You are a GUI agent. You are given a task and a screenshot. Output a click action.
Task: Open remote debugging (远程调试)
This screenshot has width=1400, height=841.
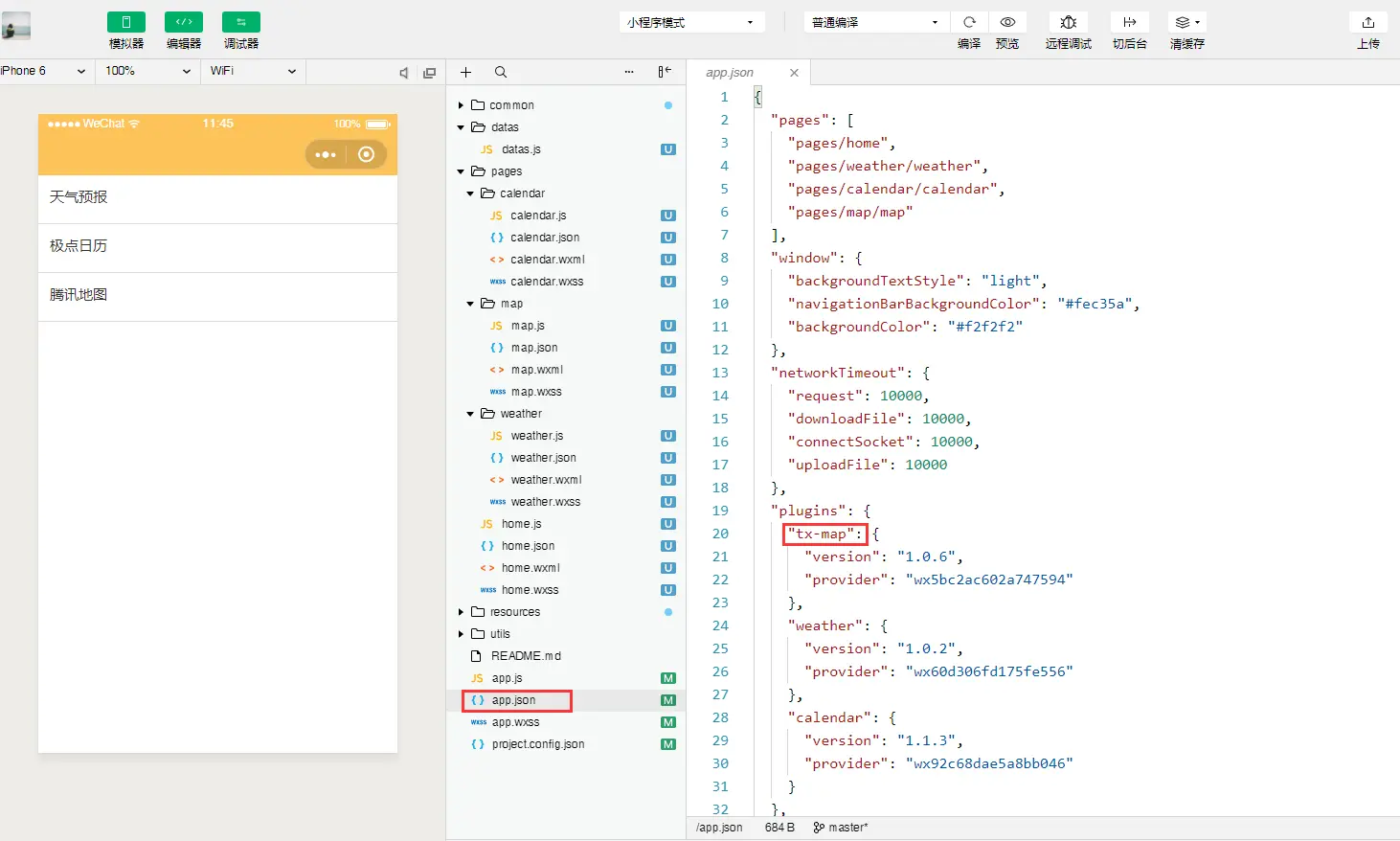[x=1069, y=22]
